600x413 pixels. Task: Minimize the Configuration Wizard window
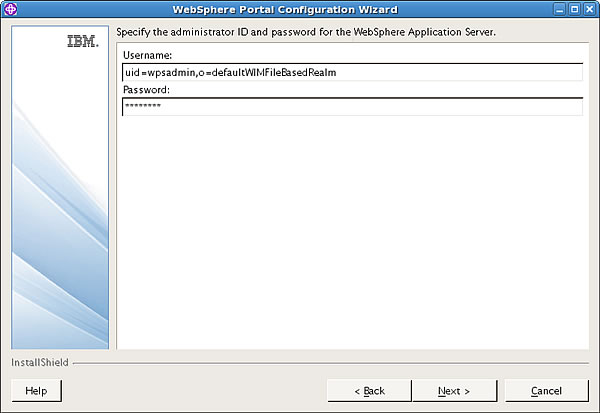coord(559,9)
